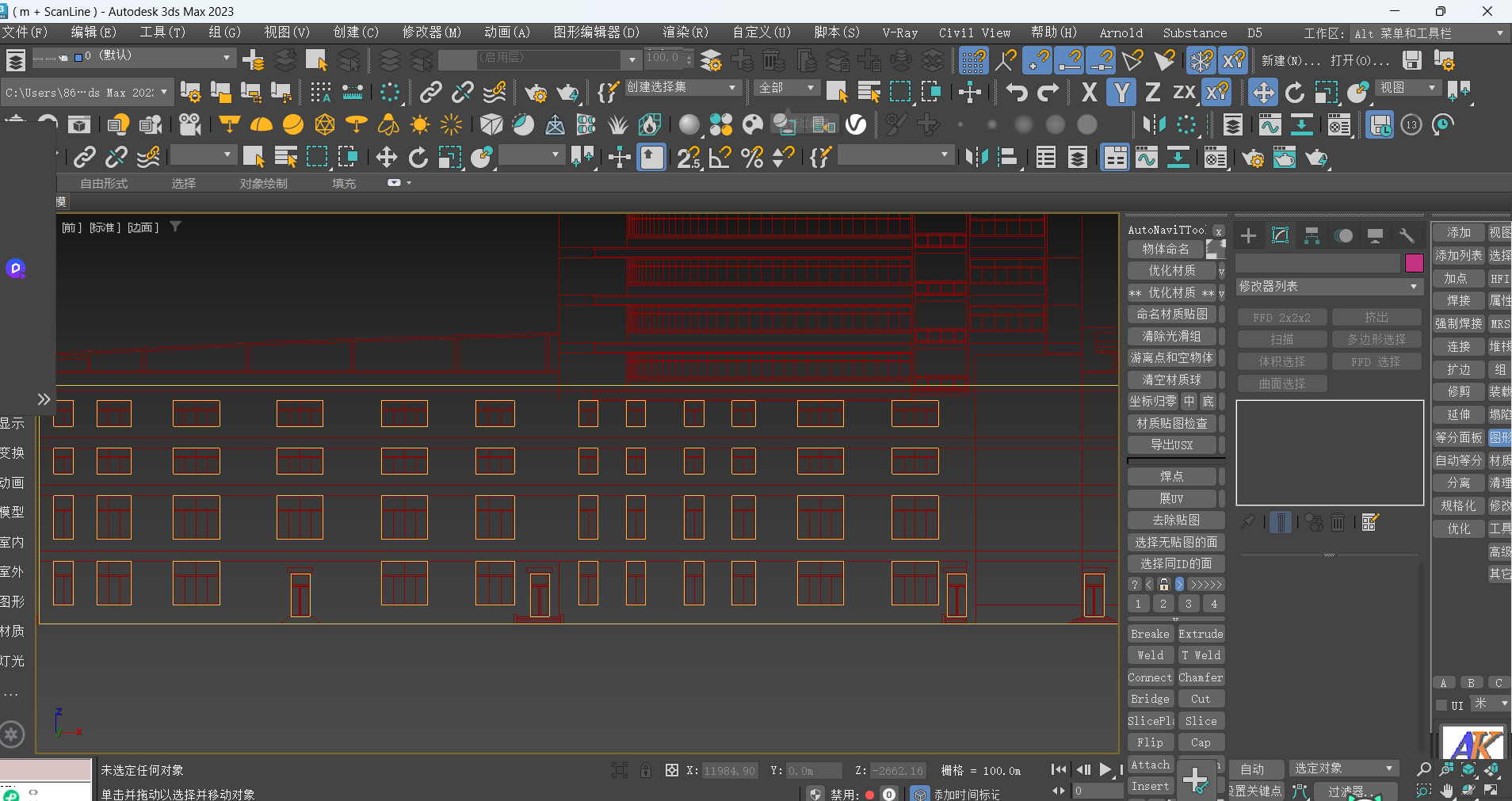1512x801 pixels.
Task: Click the 展UV button
Action: (x=1171, y=498)
